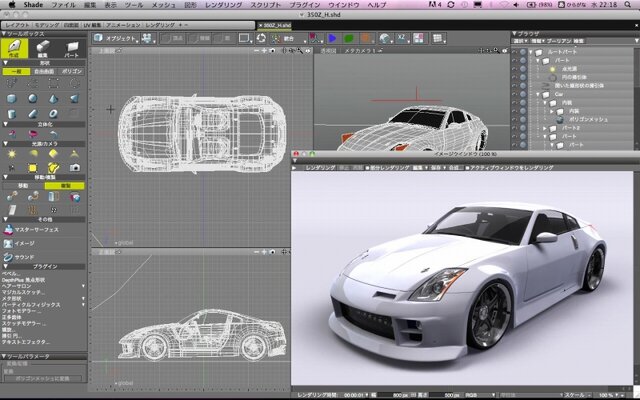Click the blue play arrow toolbar icon

332,38
